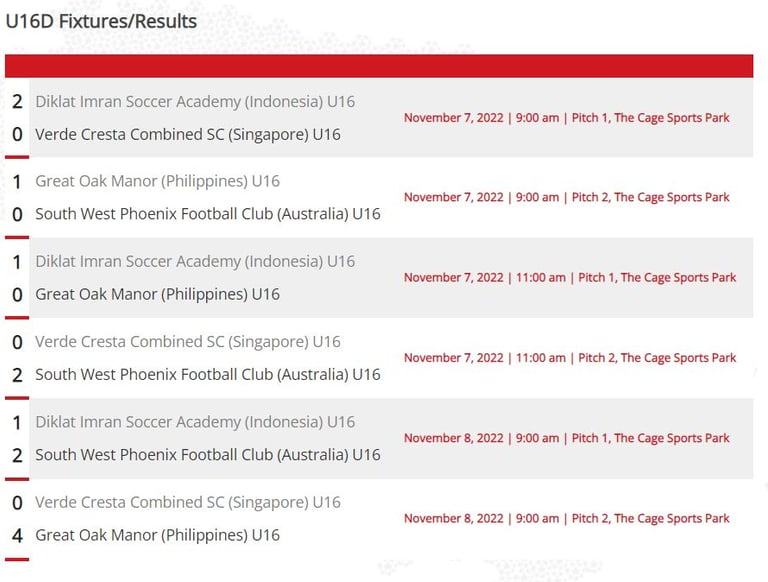Open South West Phoenix in the second match
Viewport: 768px width, 582px height.
(x=208, y=214)
